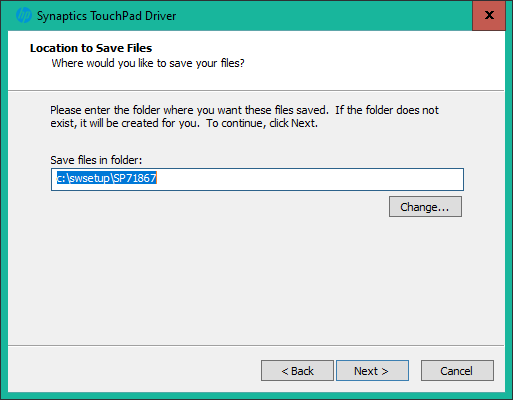Click the 'Save files in folder:' label
Image resolution: width=513 pixels, height=400 pixels.
click(96, 160)
